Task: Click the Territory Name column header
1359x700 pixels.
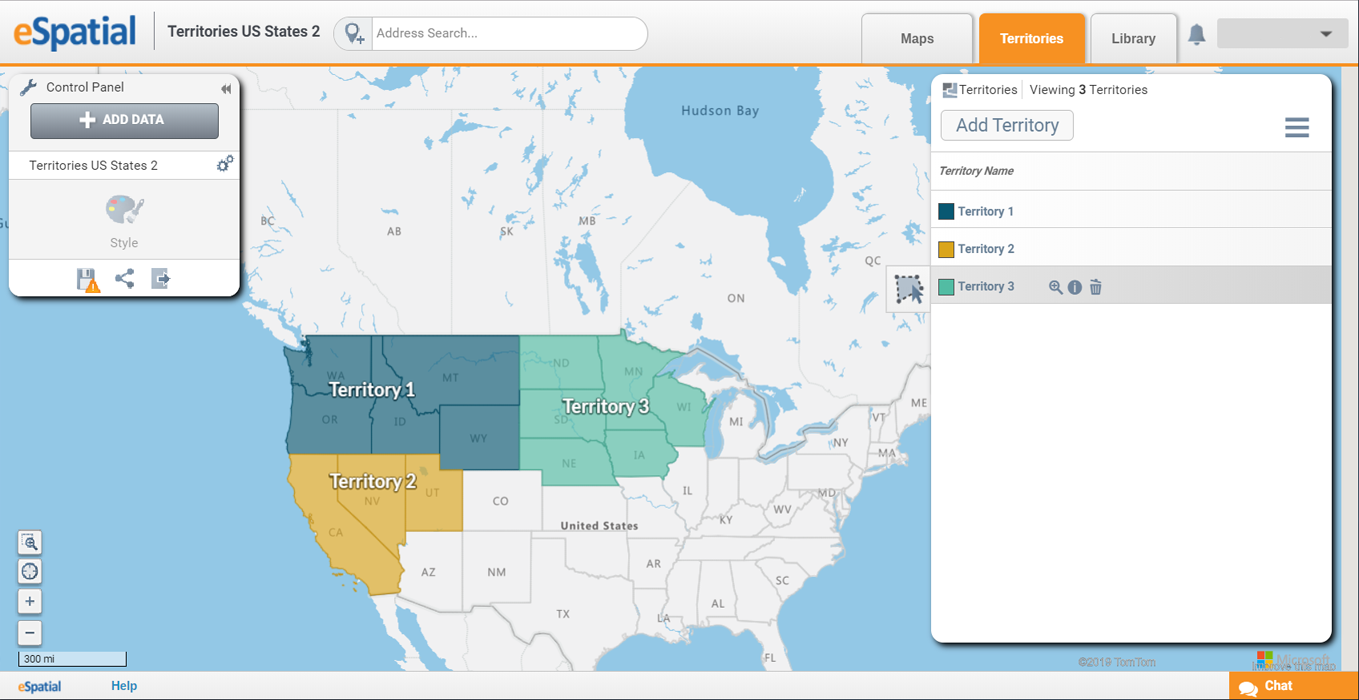Action: point(976,171)
